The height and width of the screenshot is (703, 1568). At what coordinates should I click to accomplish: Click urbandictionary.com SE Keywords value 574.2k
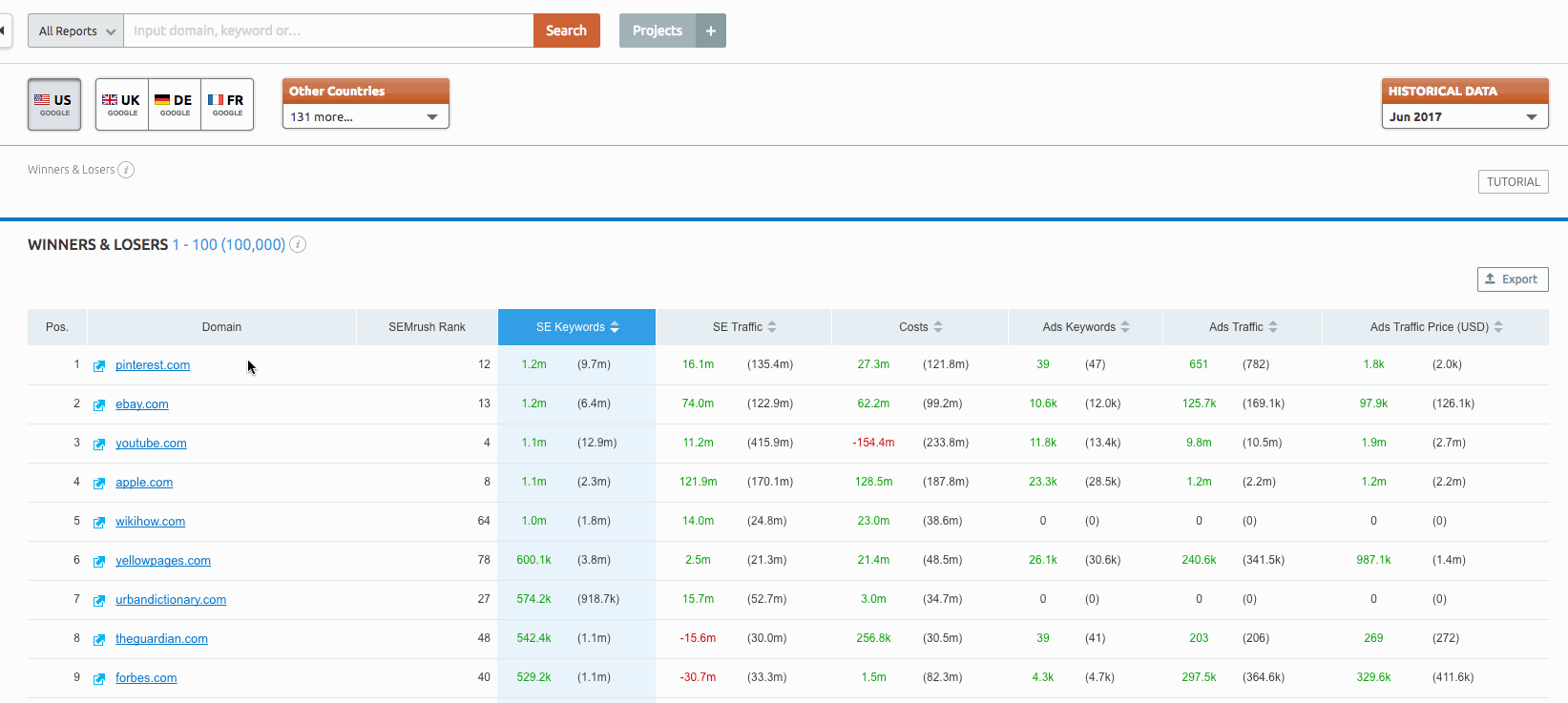tap(533, 599)
